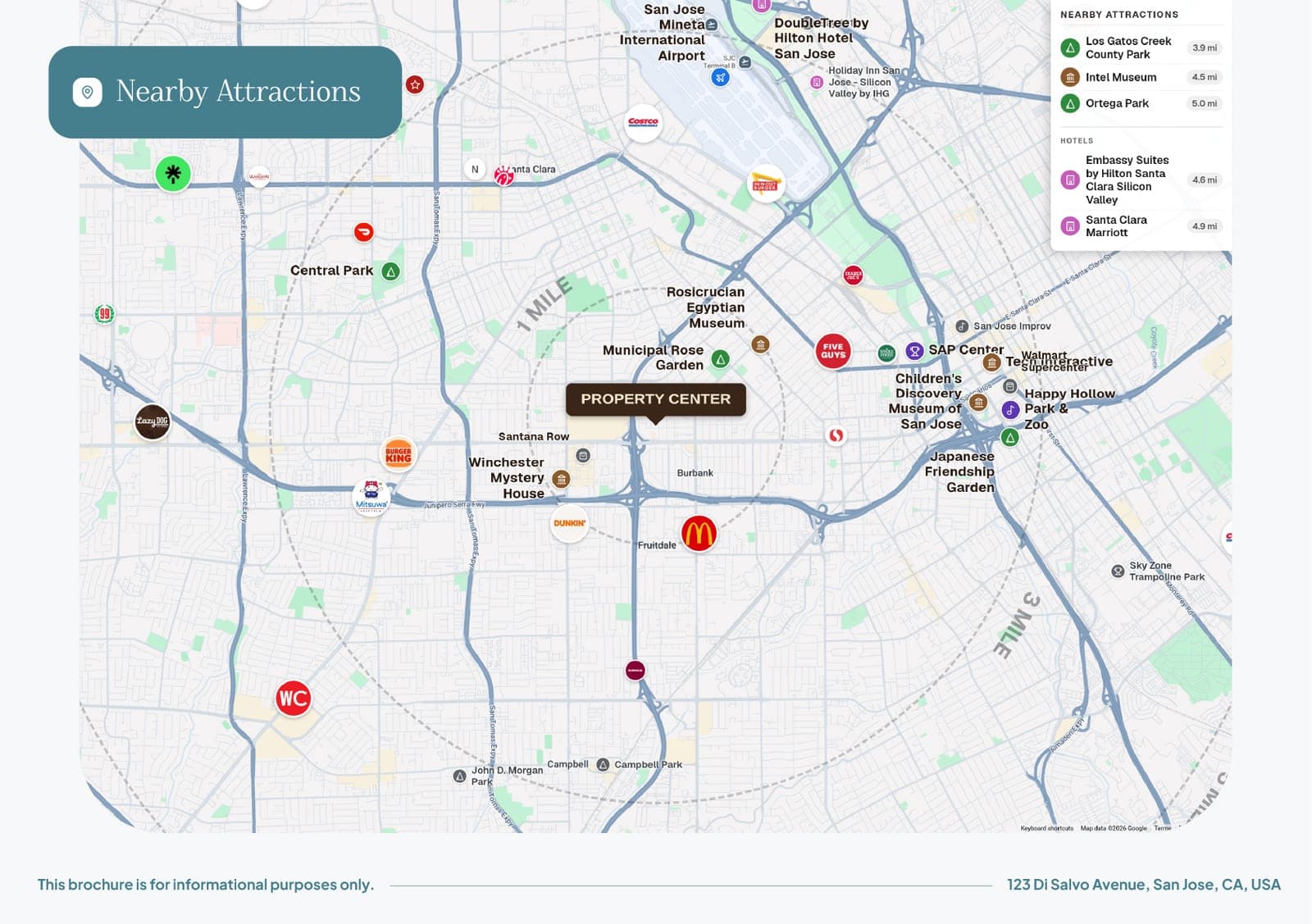The width and height of the screenshot is (1312, 924).
Task: Select the 5.0 mi distance badge
Action: pos(1205,103)
